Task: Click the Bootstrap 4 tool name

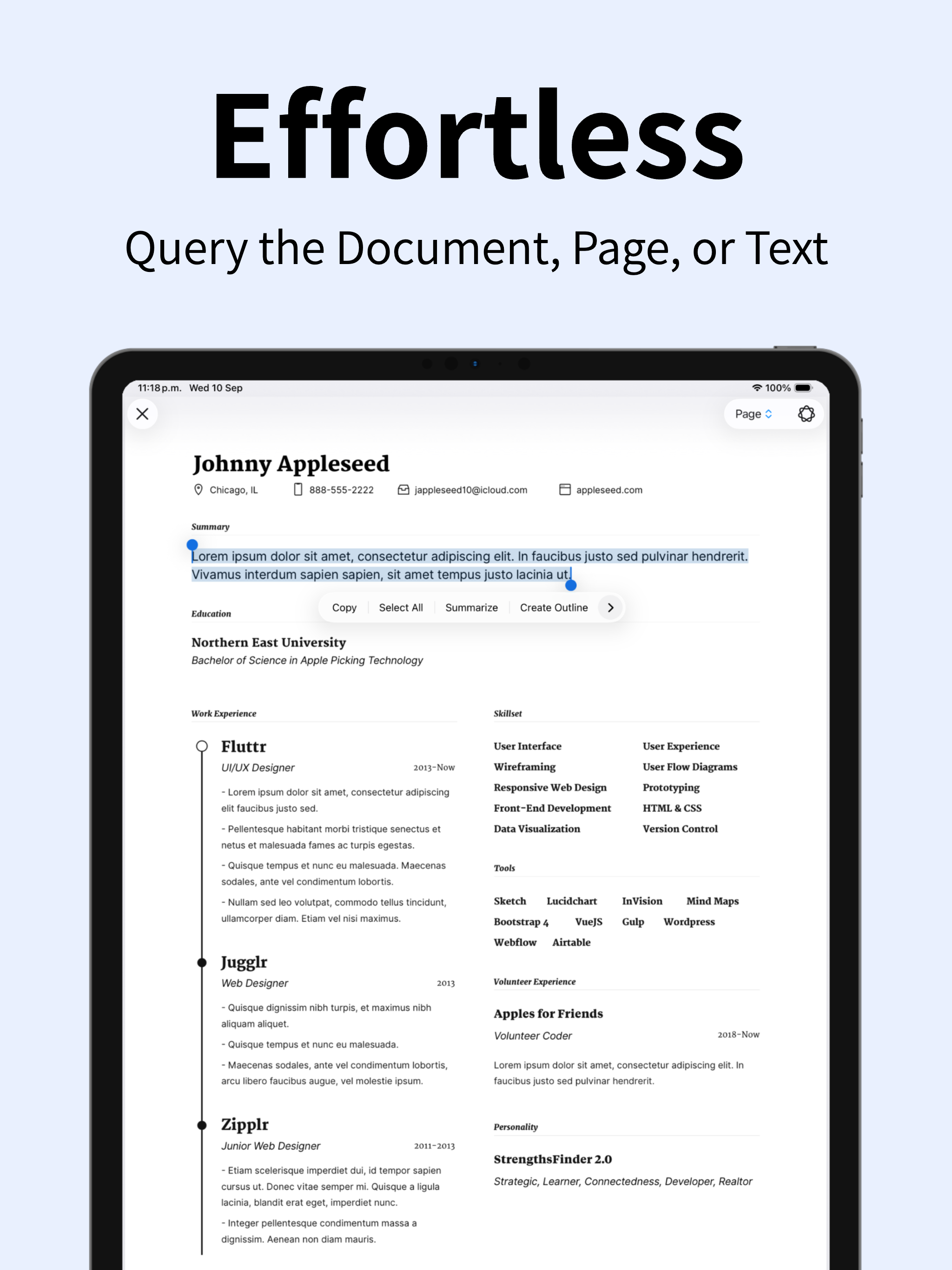Action: coord(522,922)
